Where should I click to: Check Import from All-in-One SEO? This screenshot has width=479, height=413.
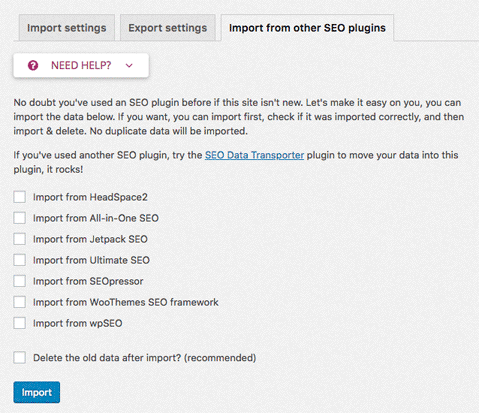pos(20,218)
